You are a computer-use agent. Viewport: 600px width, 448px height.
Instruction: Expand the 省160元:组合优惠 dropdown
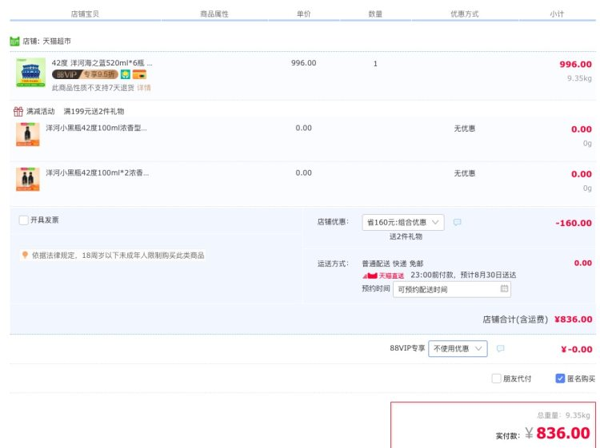(403, 222)
